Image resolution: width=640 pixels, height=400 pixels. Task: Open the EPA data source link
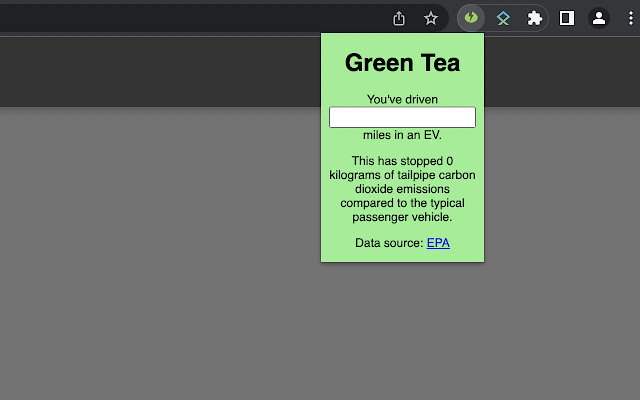[x=438, y=243]
